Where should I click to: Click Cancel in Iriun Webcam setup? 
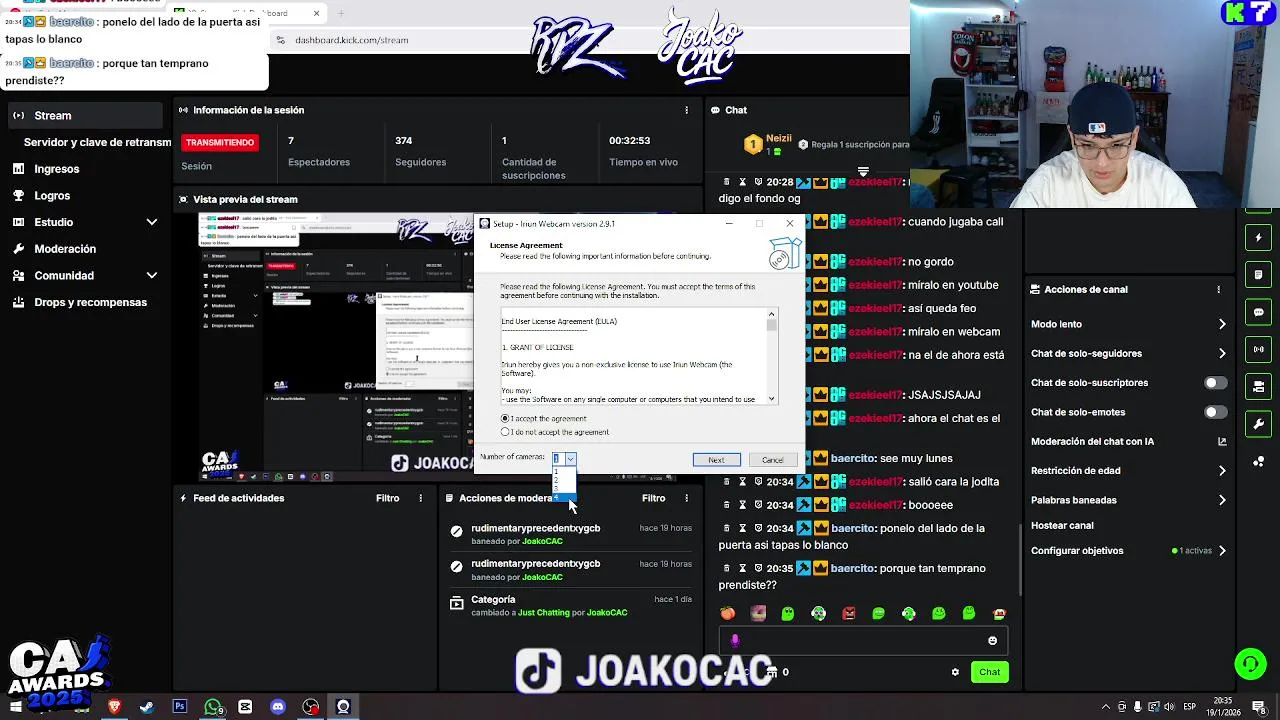[x=773, y=460]
